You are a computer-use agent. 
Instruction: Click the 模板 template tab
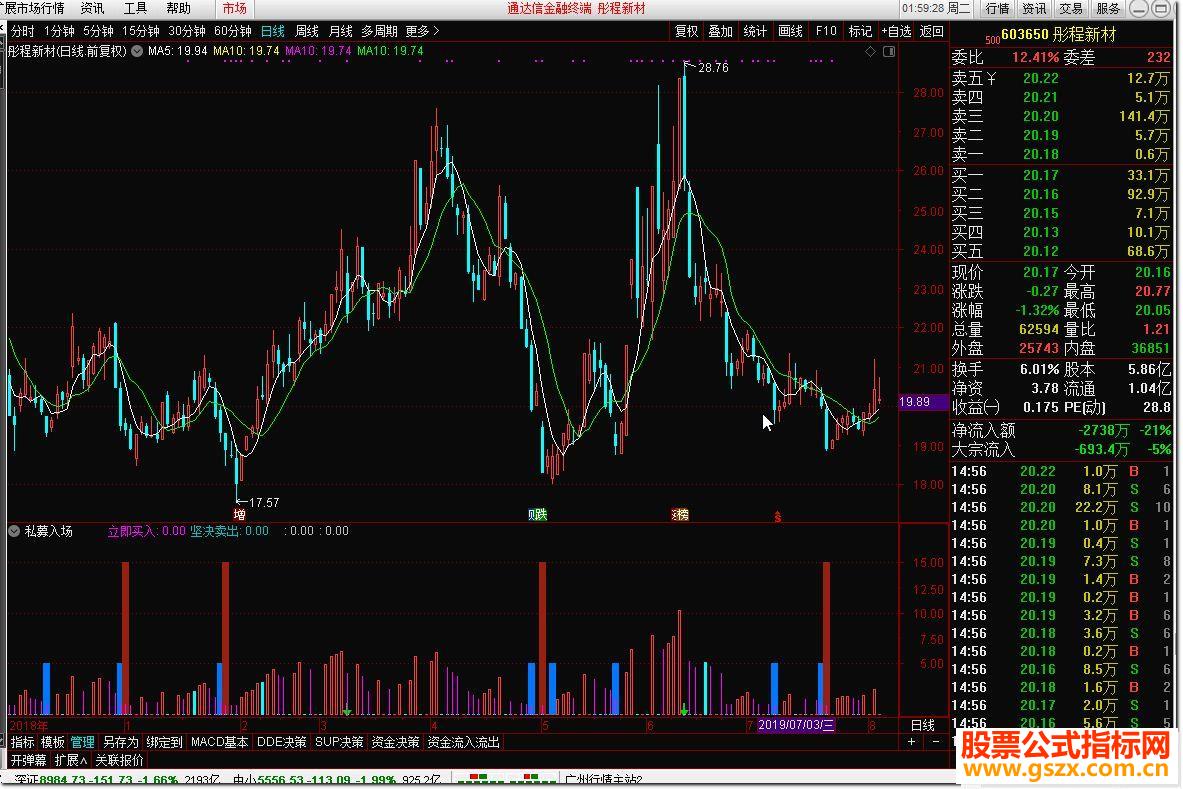click(x=52, y=742)
